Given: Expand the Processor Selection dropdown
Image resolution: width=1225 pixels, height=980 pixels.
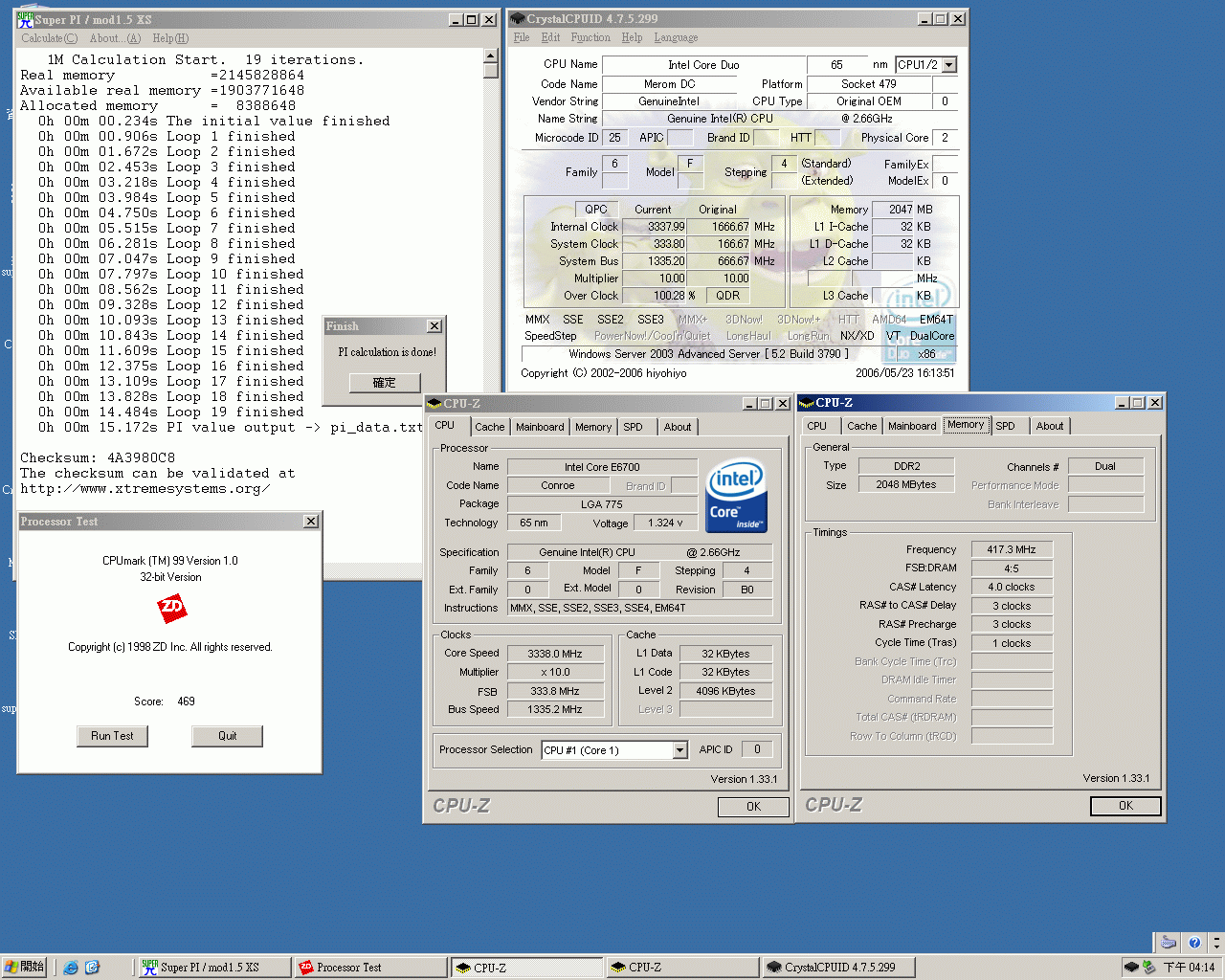Looking at the screenshot, I should click(x=679, y=750).
